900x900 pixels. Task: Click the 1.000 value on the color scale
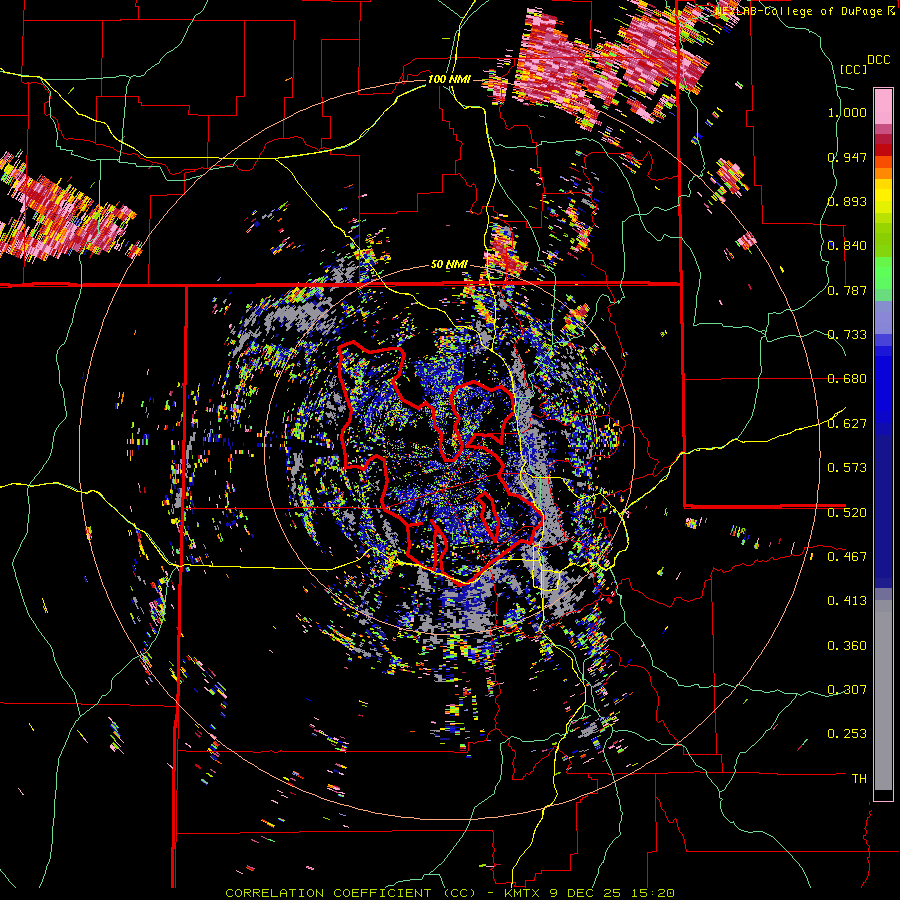[847, 112]
